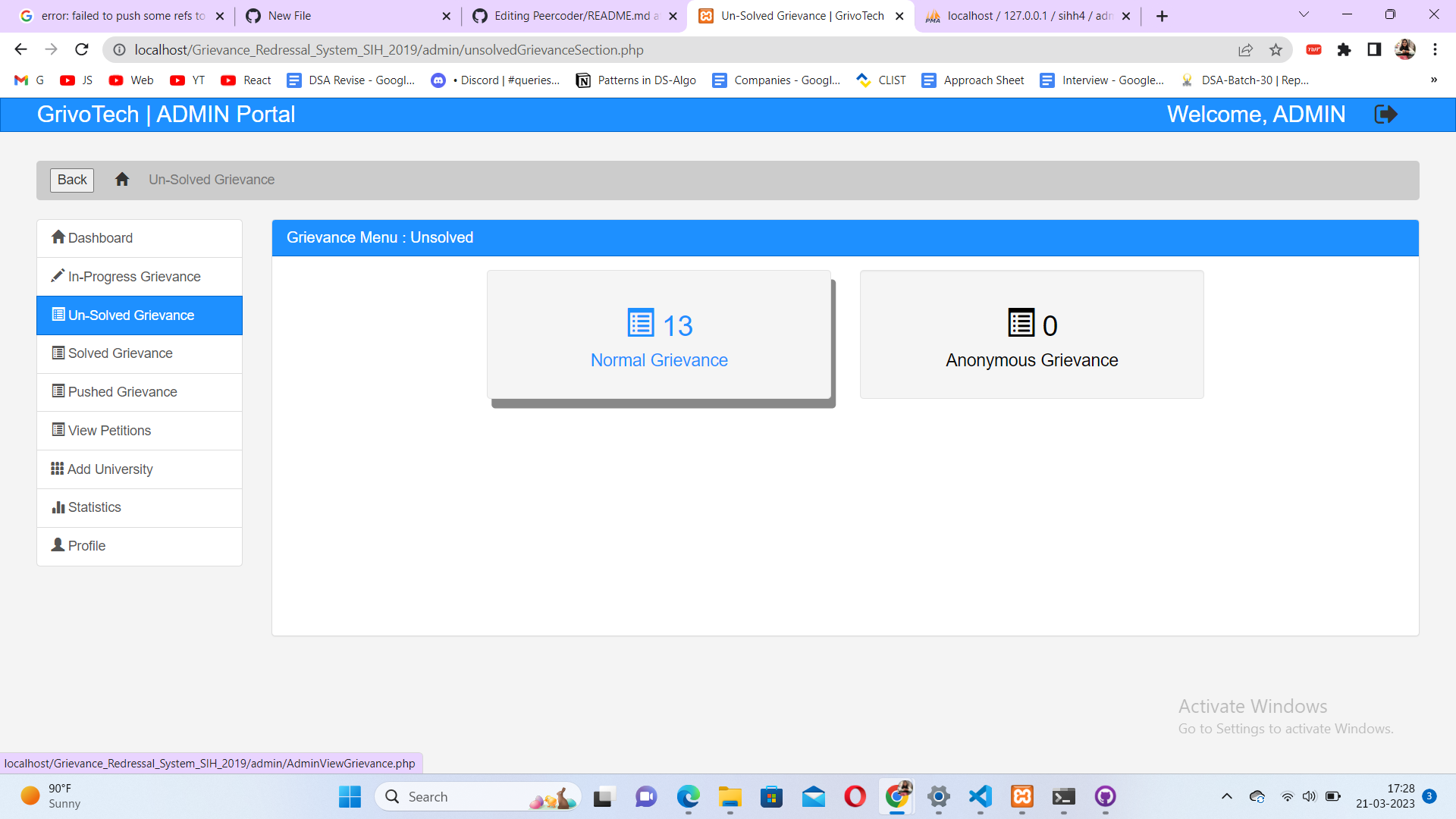
Task: Click the home breadcrumb icon
Action: click(122, 179)
